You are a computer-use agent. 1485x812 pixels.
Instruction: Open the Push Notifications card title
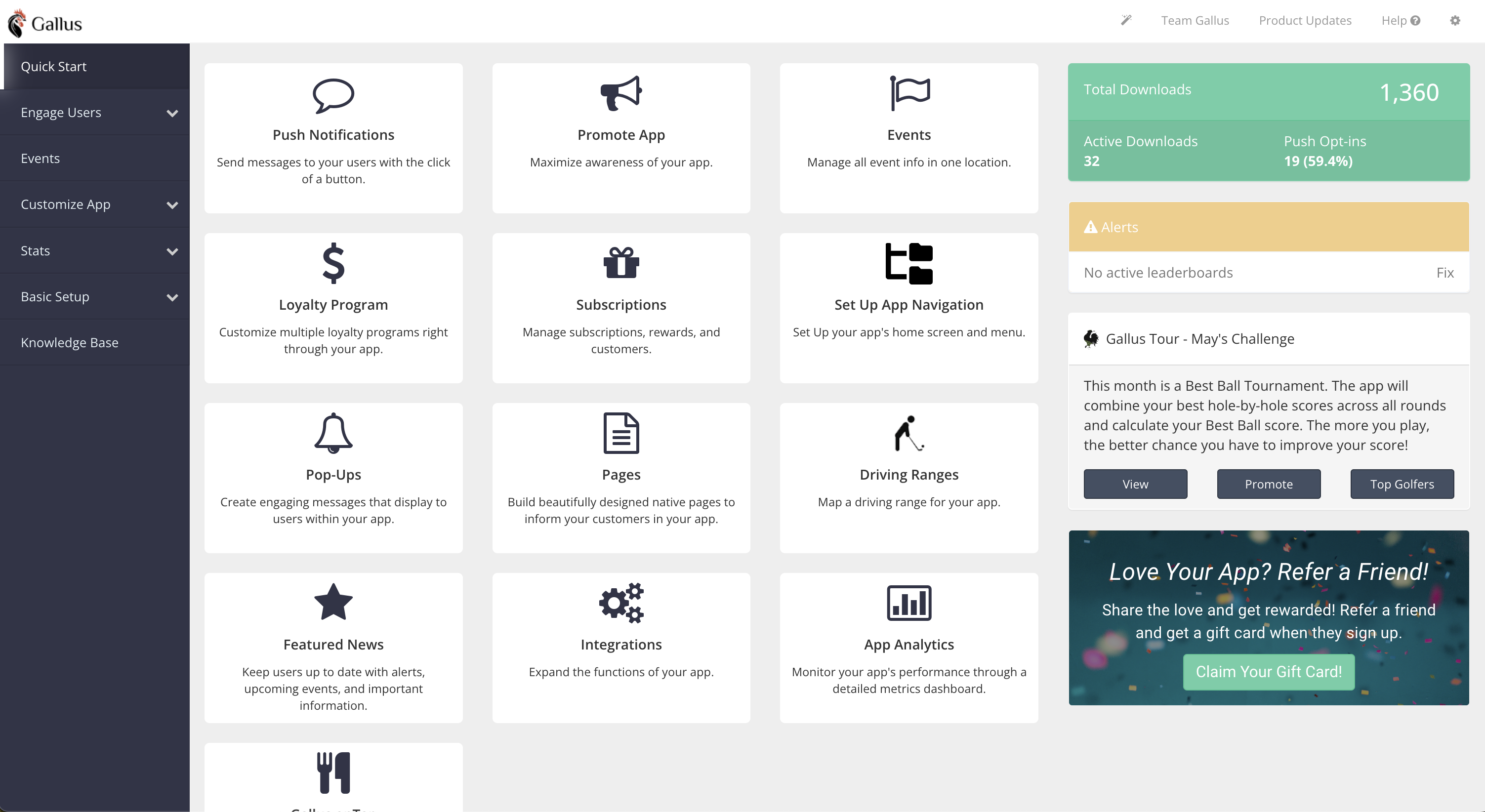point(333,135)
